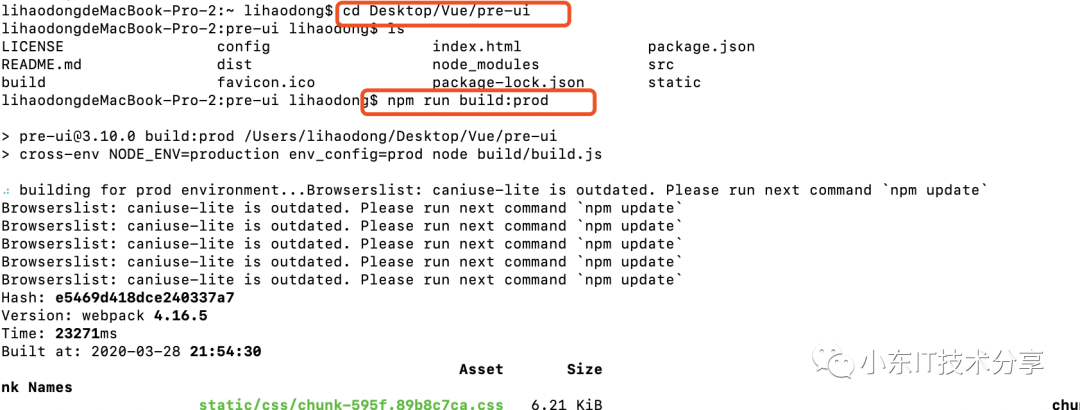
Task: Click package-lock.json in the listing
Action: 508,83
